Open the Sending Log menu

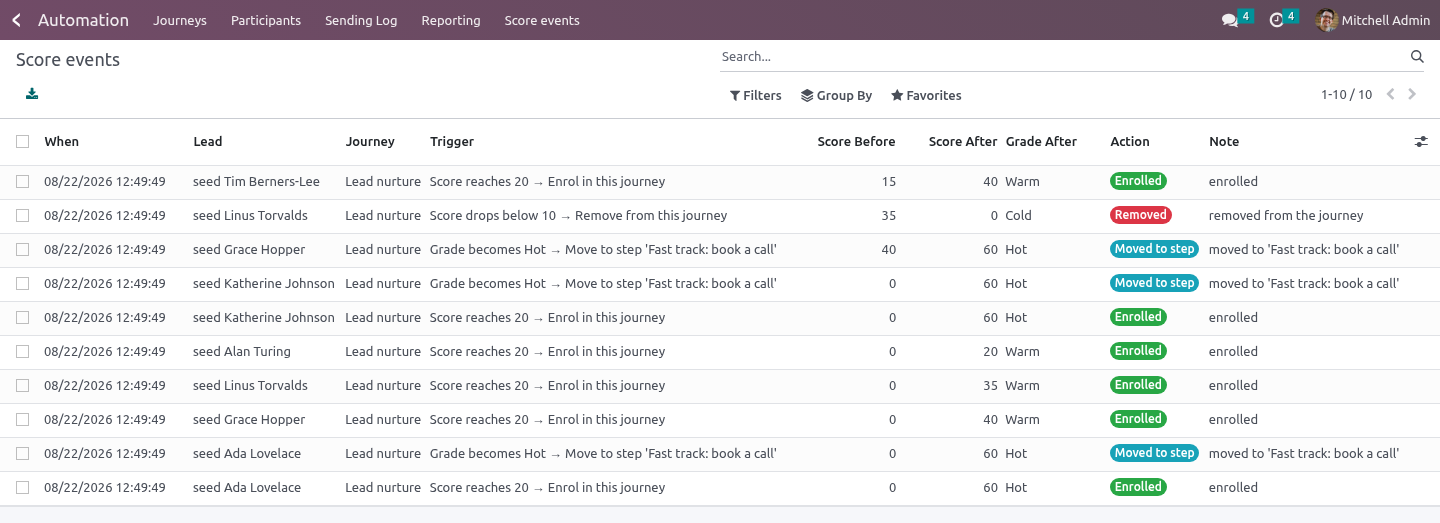(x=361, y=20)
